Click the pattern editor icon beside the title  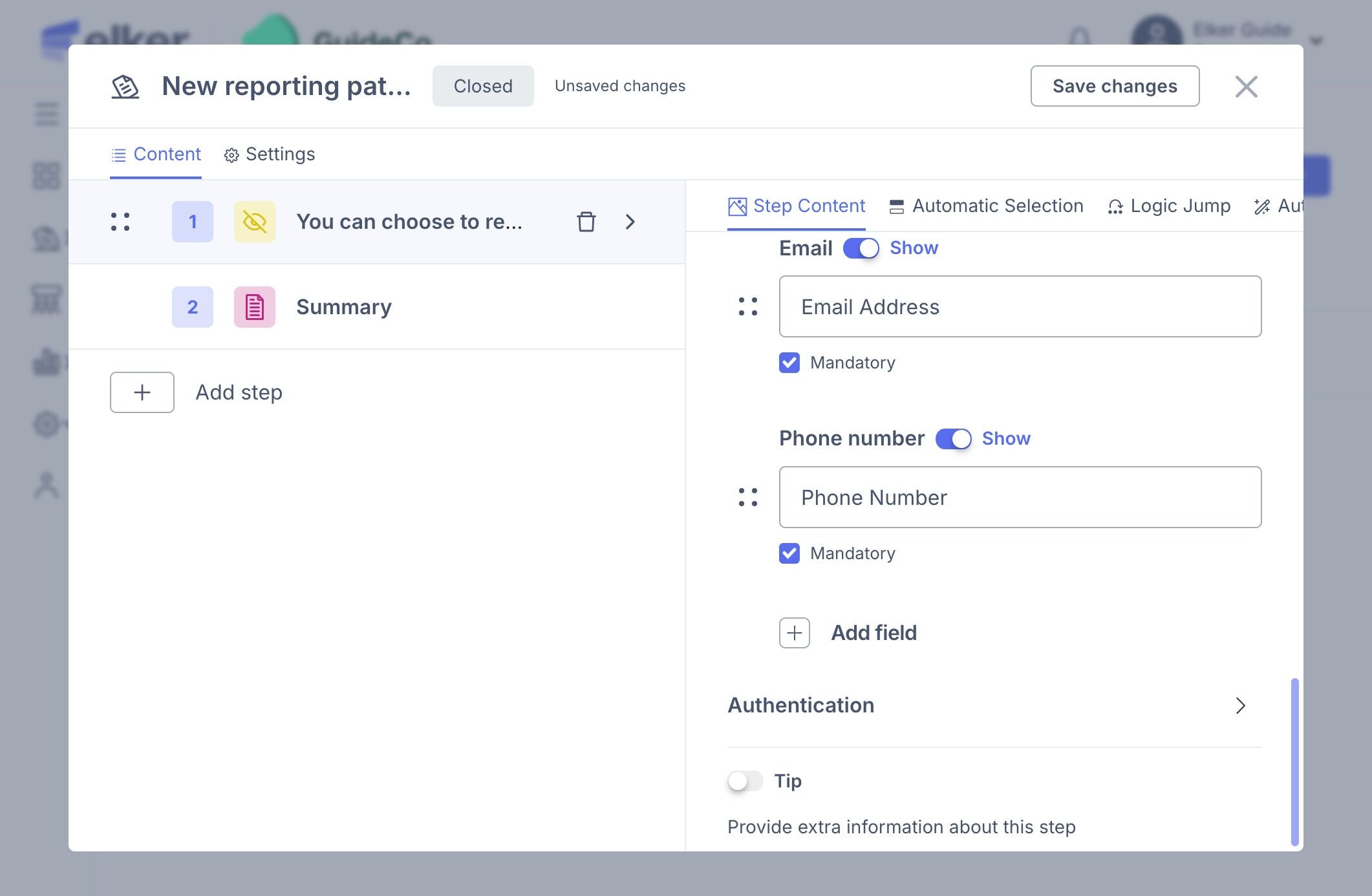[125, 86]
